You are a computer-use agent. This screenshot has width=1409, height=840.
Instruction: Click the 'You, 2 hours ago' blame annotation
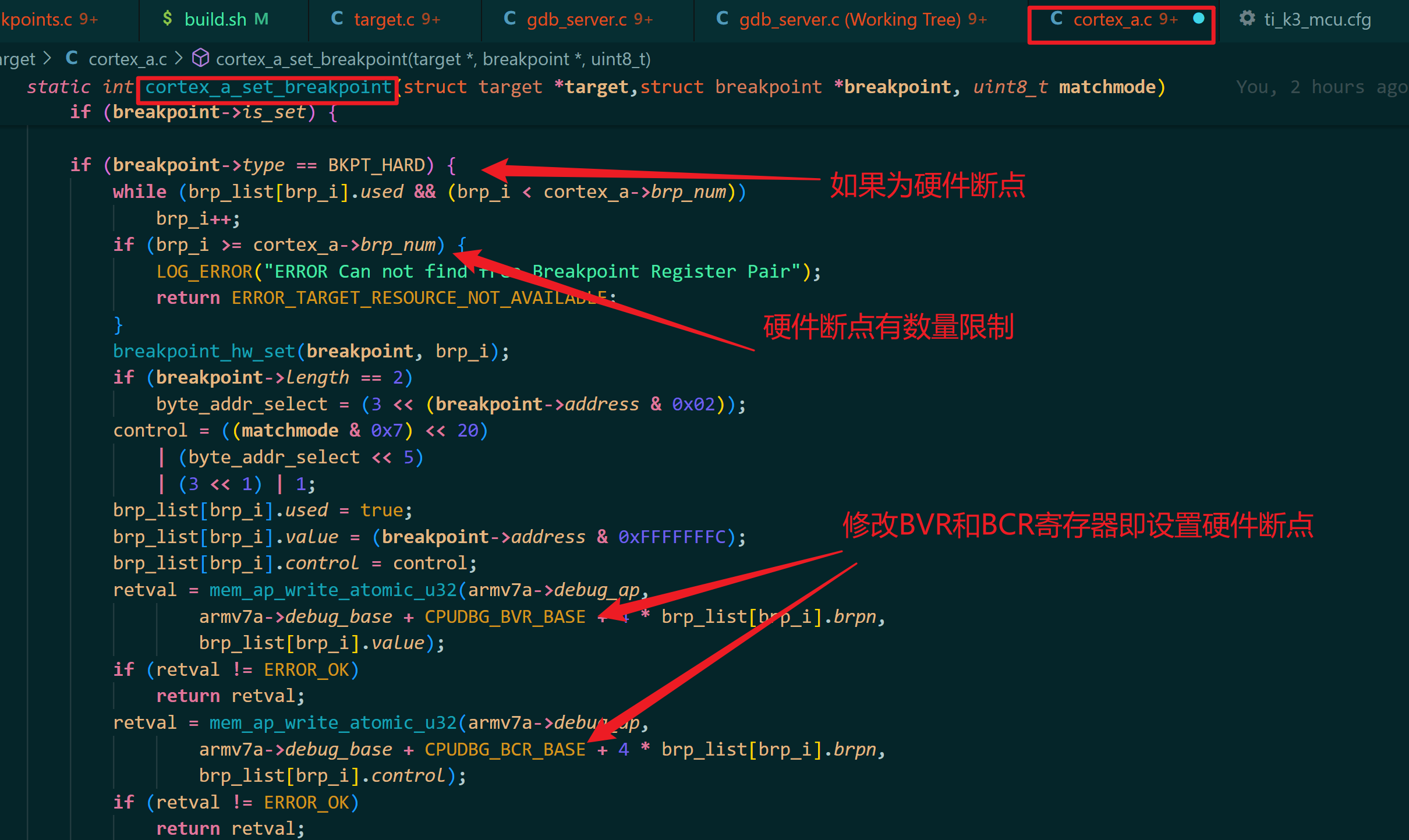pos(1322,86)
